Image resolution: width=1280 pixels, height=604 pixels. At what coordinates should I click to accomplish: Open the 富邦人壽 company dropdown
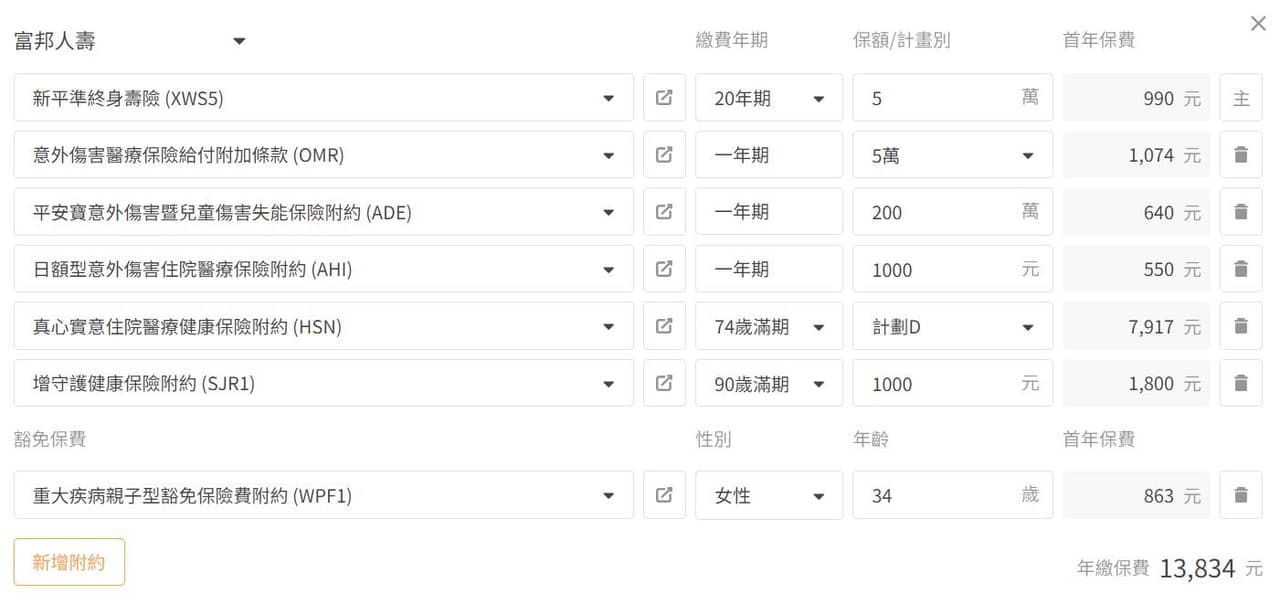(130, 41)
